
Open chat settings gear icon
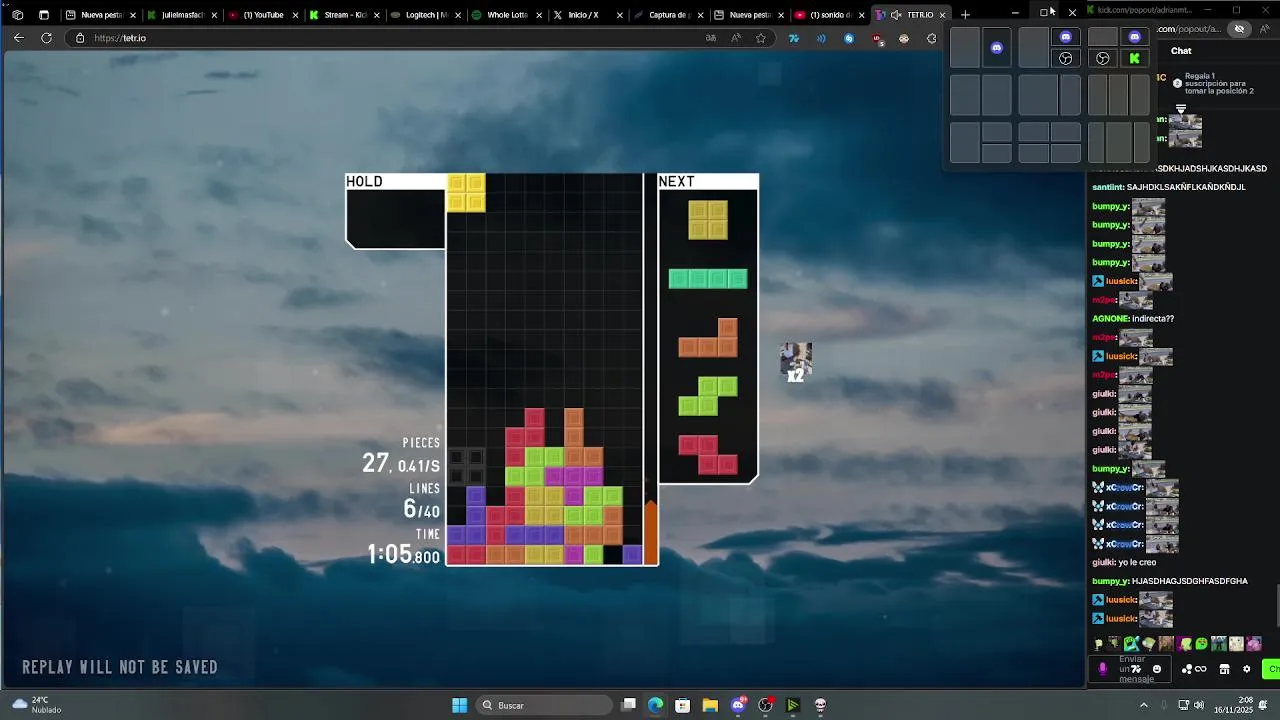tap(1246, 670)
